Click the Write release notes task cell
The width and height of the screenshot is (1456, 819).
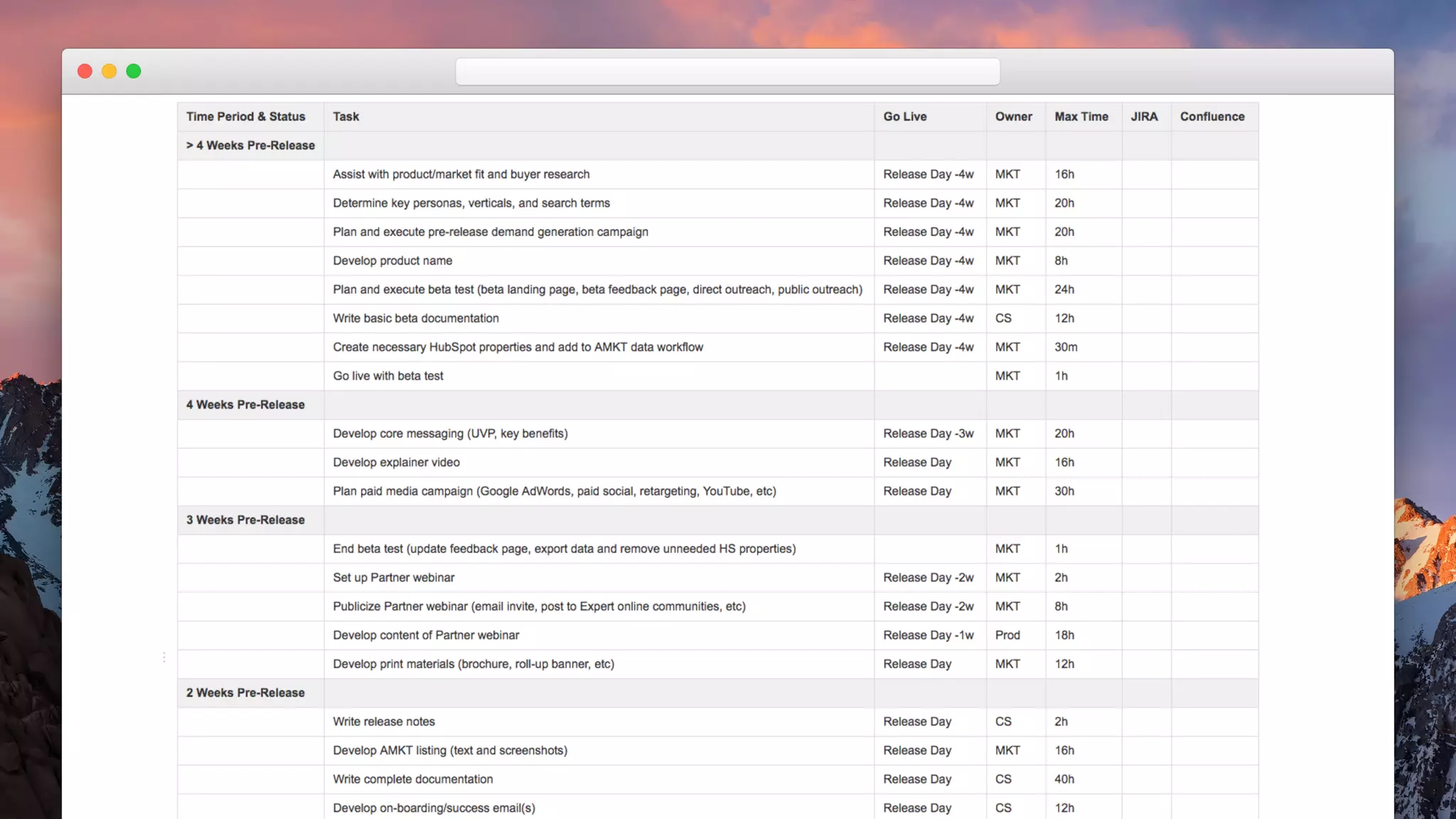point(384,722)
